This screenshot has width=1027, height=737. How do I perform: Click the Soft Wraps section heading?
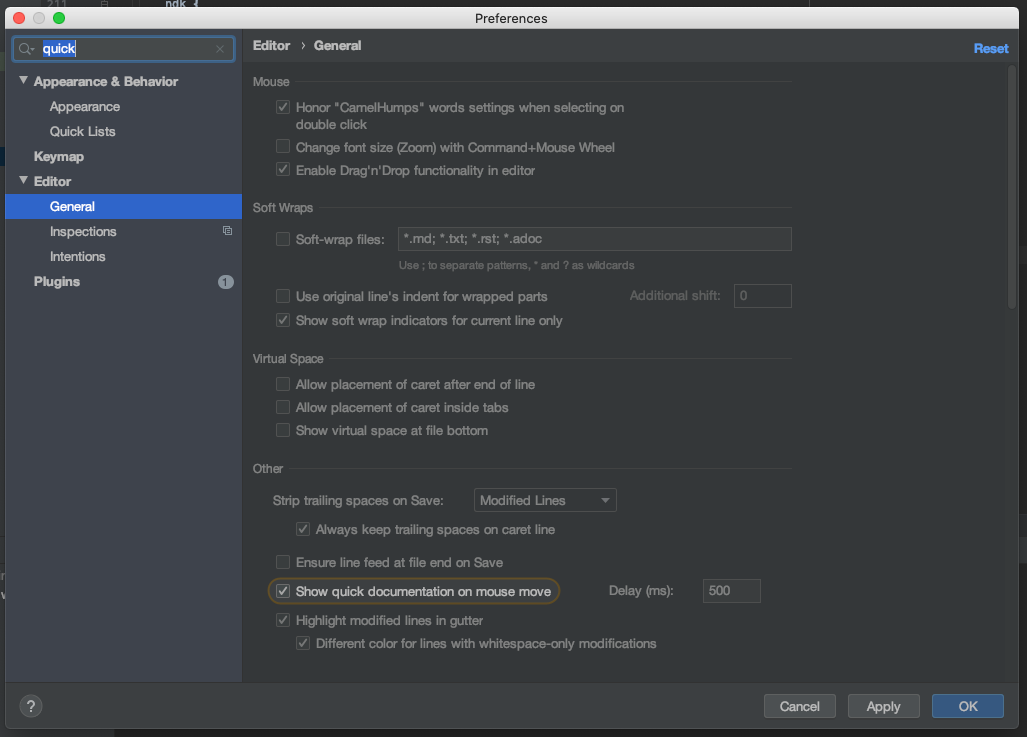[283, 208]
